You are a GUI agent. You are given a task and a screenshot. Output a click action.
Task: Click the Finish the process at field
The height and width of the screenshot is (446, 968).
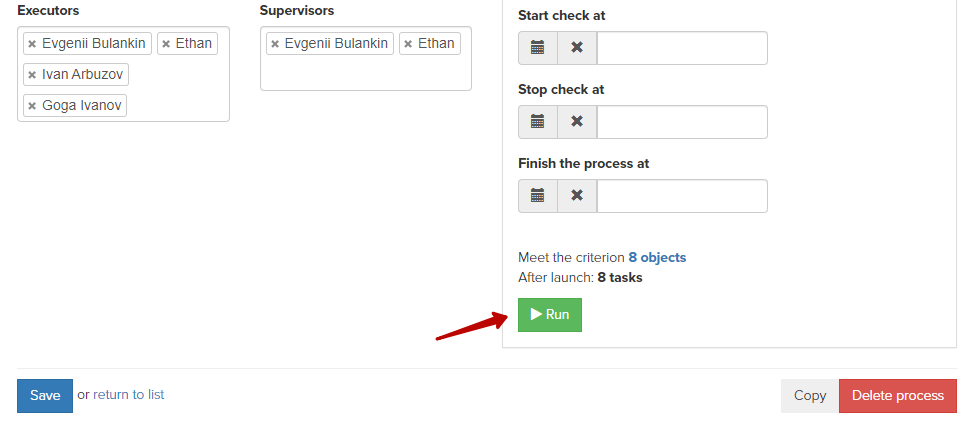point(682,196)
